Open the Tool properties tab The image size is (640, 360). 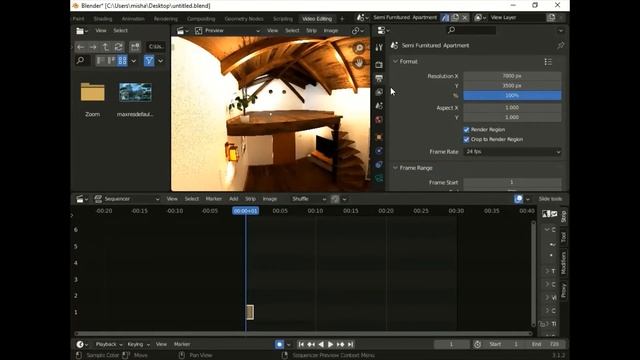379,47
